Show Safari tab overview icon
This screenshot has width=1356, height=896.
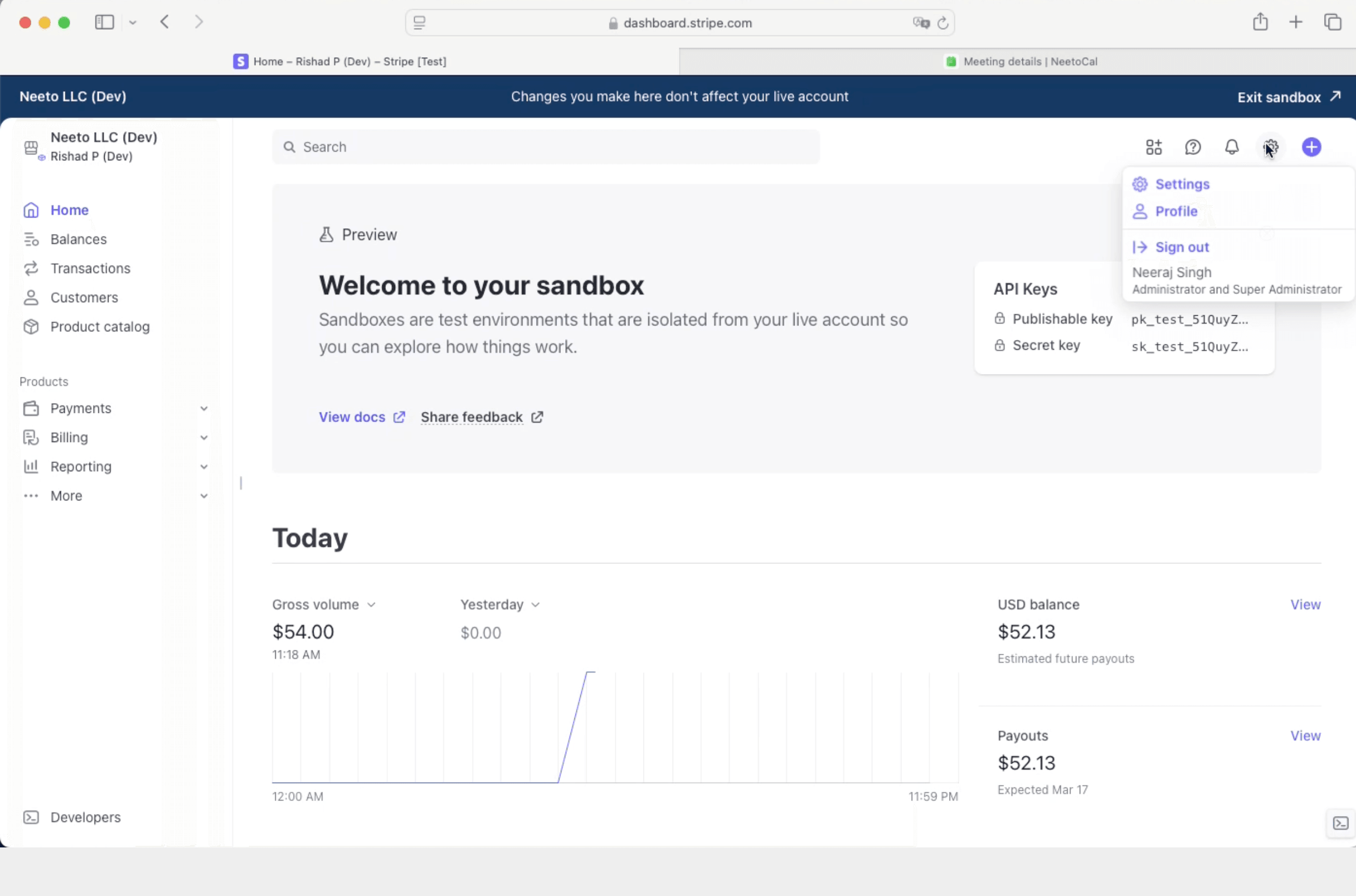pos(1333,22)
